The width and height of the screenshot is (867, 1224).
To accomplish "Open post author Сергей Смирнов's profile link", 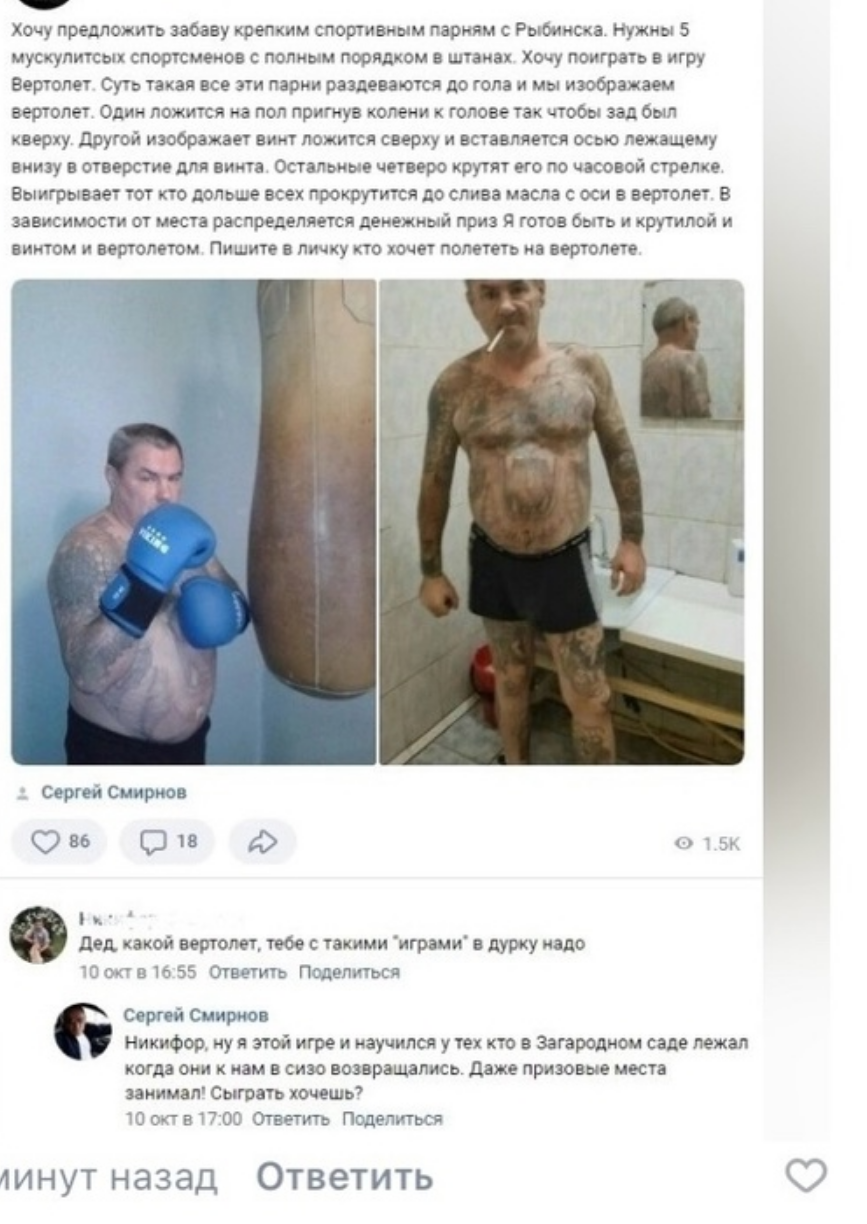I will pos(113,793).
